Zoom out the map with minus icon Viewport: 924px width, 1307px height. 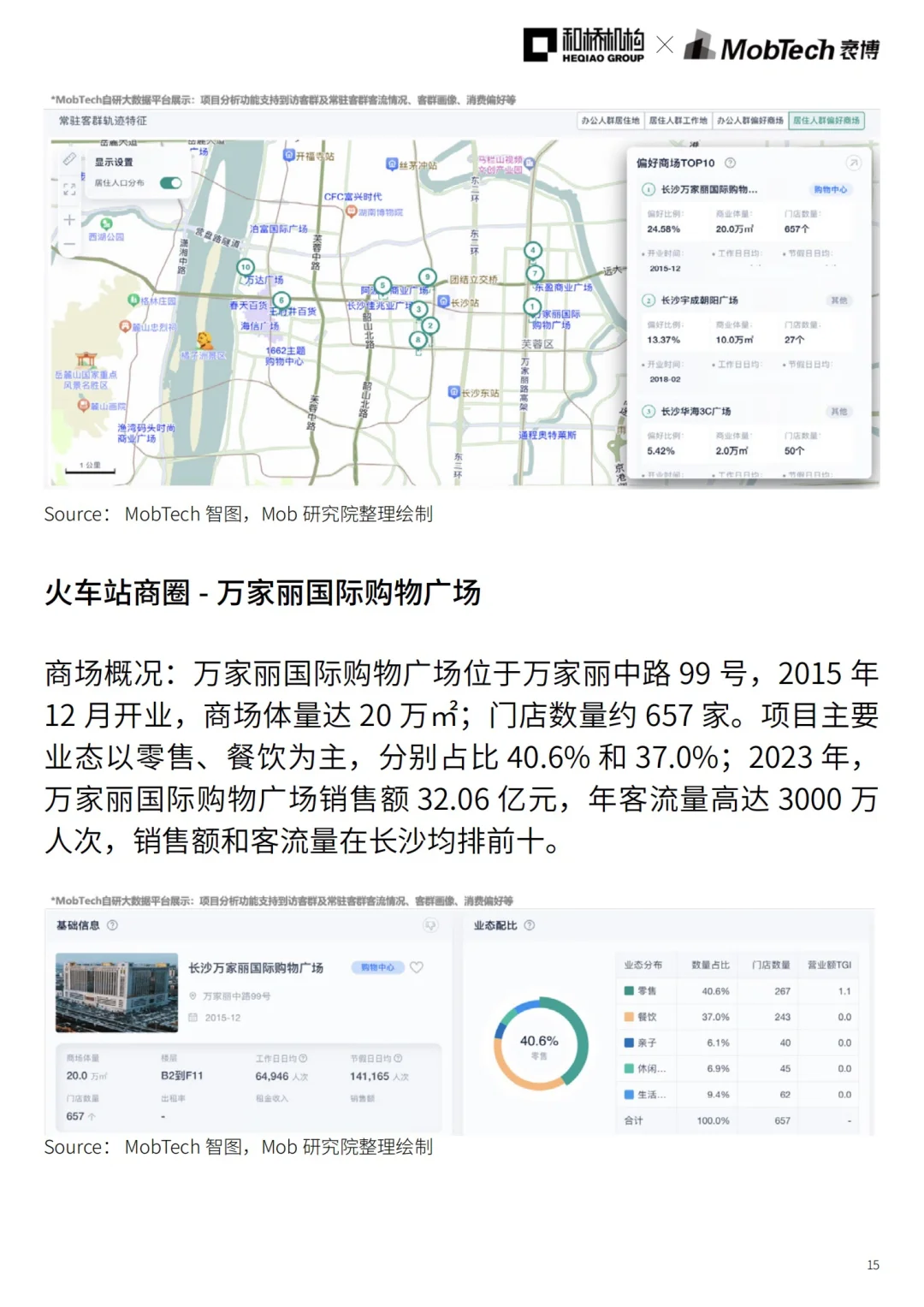tap(69, 244)
